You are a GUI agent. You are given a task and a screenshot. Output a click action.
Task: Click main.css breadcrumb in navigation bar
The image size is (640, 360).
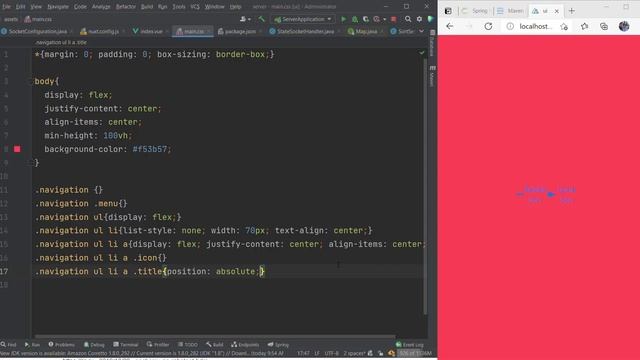tap(38, 19)
